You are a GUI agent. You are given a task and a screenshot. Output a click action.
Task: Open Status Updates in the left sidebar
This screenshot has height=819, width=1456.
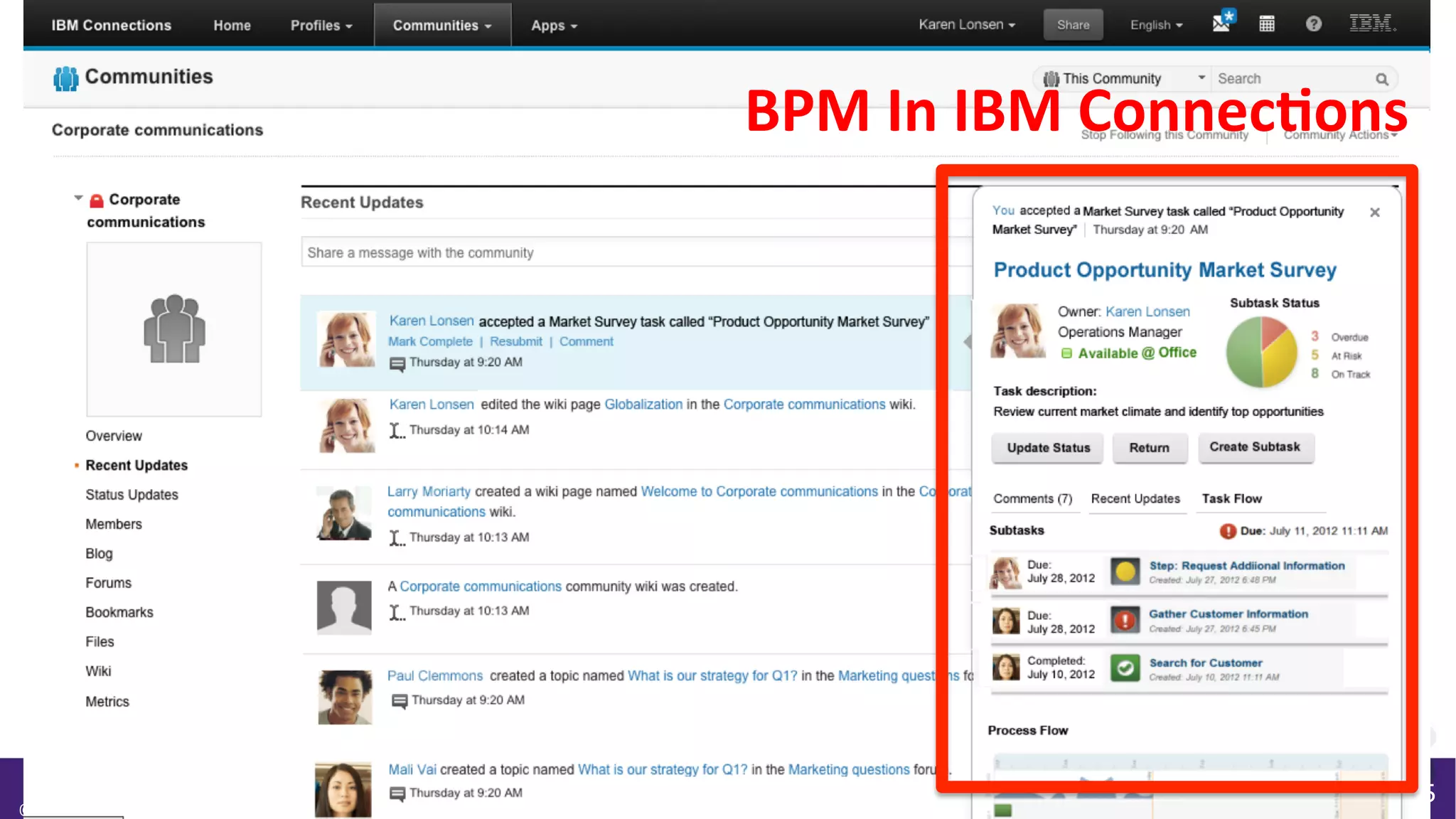click(x=132, y=495)
